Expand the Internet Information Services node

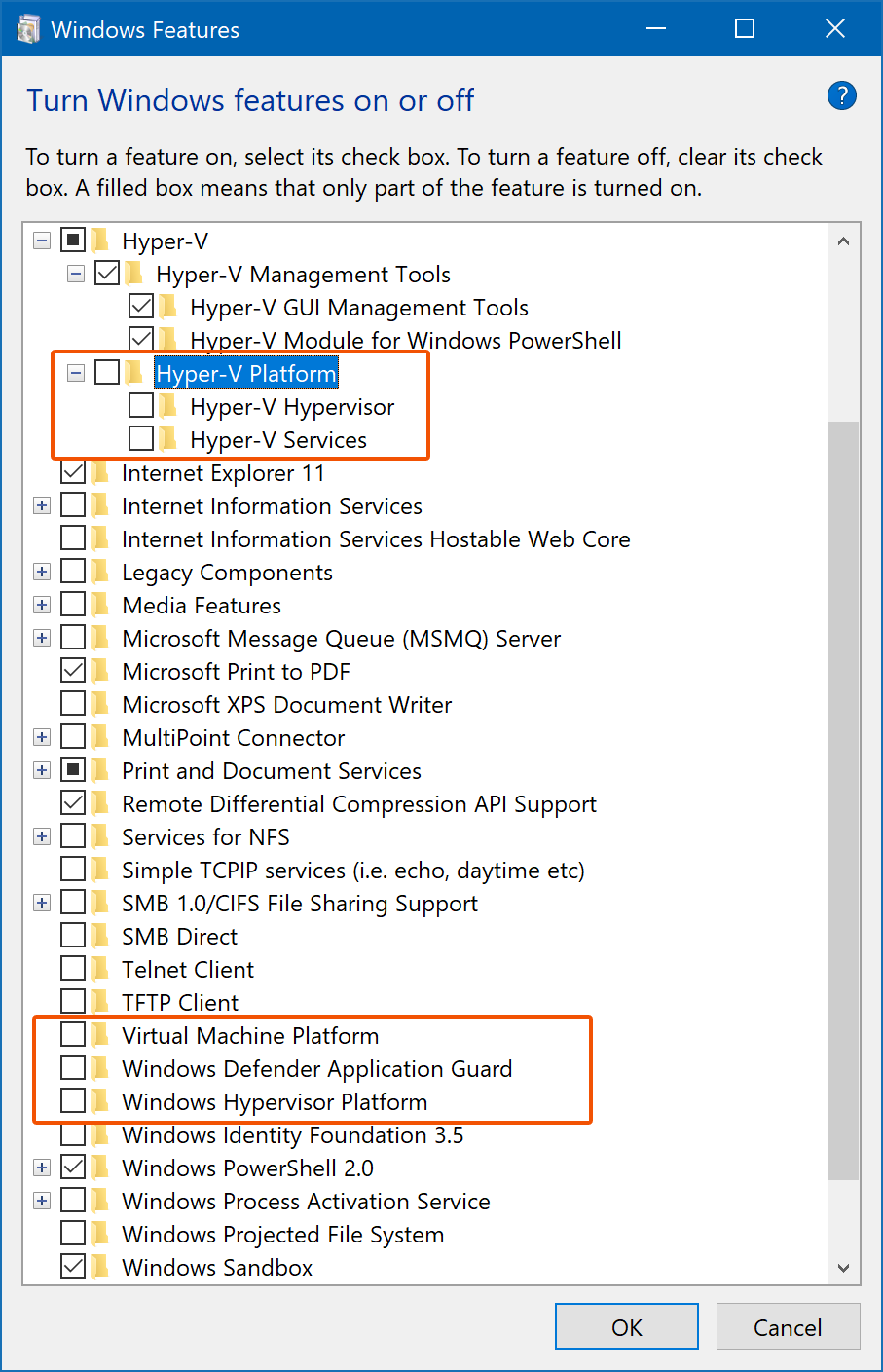[42, 505]
